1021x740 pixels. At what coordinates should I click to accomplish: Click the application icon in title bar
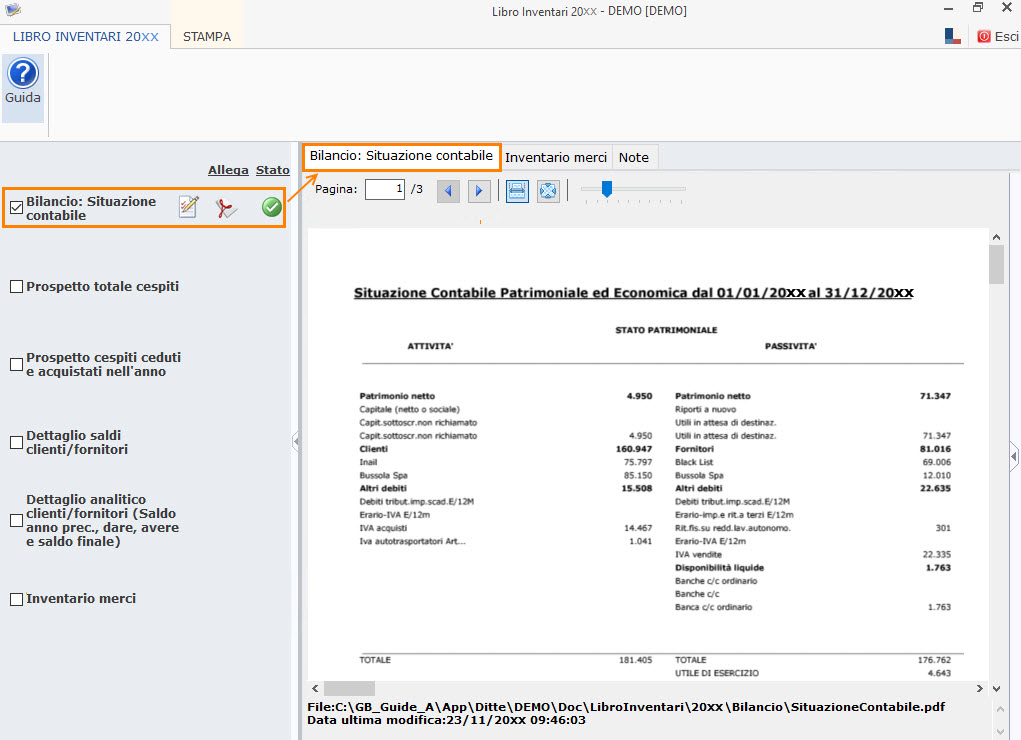13,10
